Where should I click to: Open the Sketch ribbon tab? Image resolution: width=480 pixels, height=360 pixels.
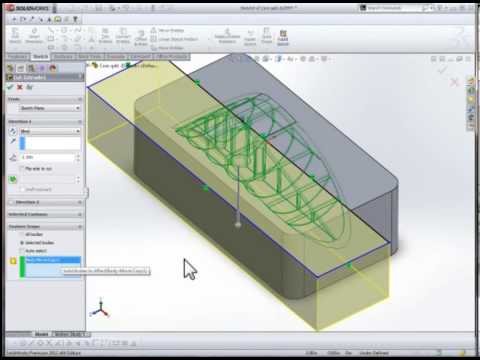(40, 57)
